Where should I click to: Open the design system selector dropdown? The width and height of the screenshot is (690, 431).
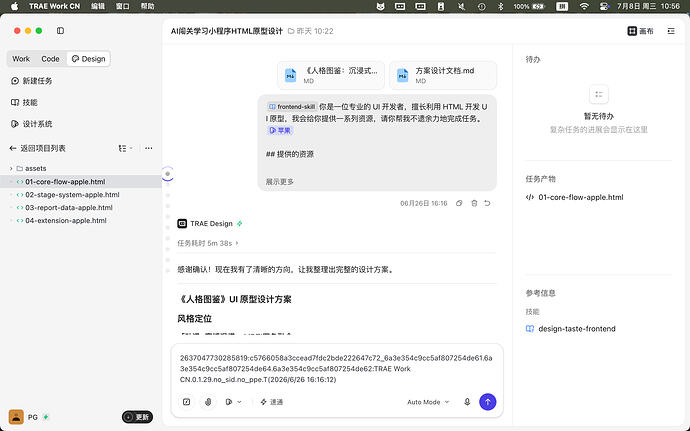pos(233,402)
